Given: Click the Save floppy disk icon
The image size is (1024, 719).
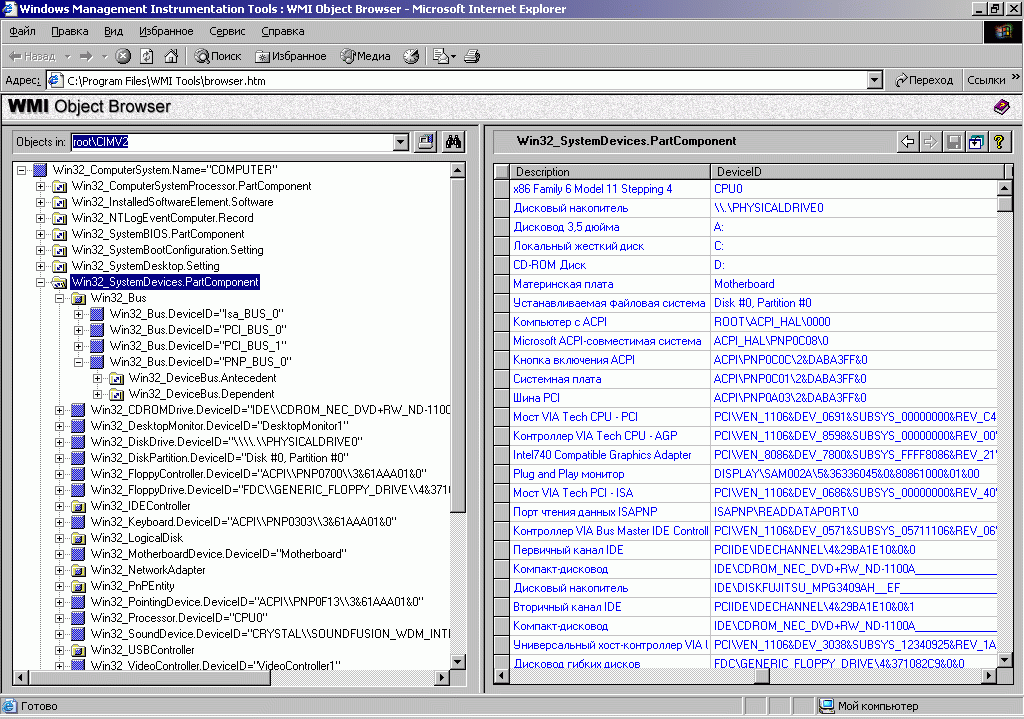Looking at the screenshot, I should coord(953,142).
